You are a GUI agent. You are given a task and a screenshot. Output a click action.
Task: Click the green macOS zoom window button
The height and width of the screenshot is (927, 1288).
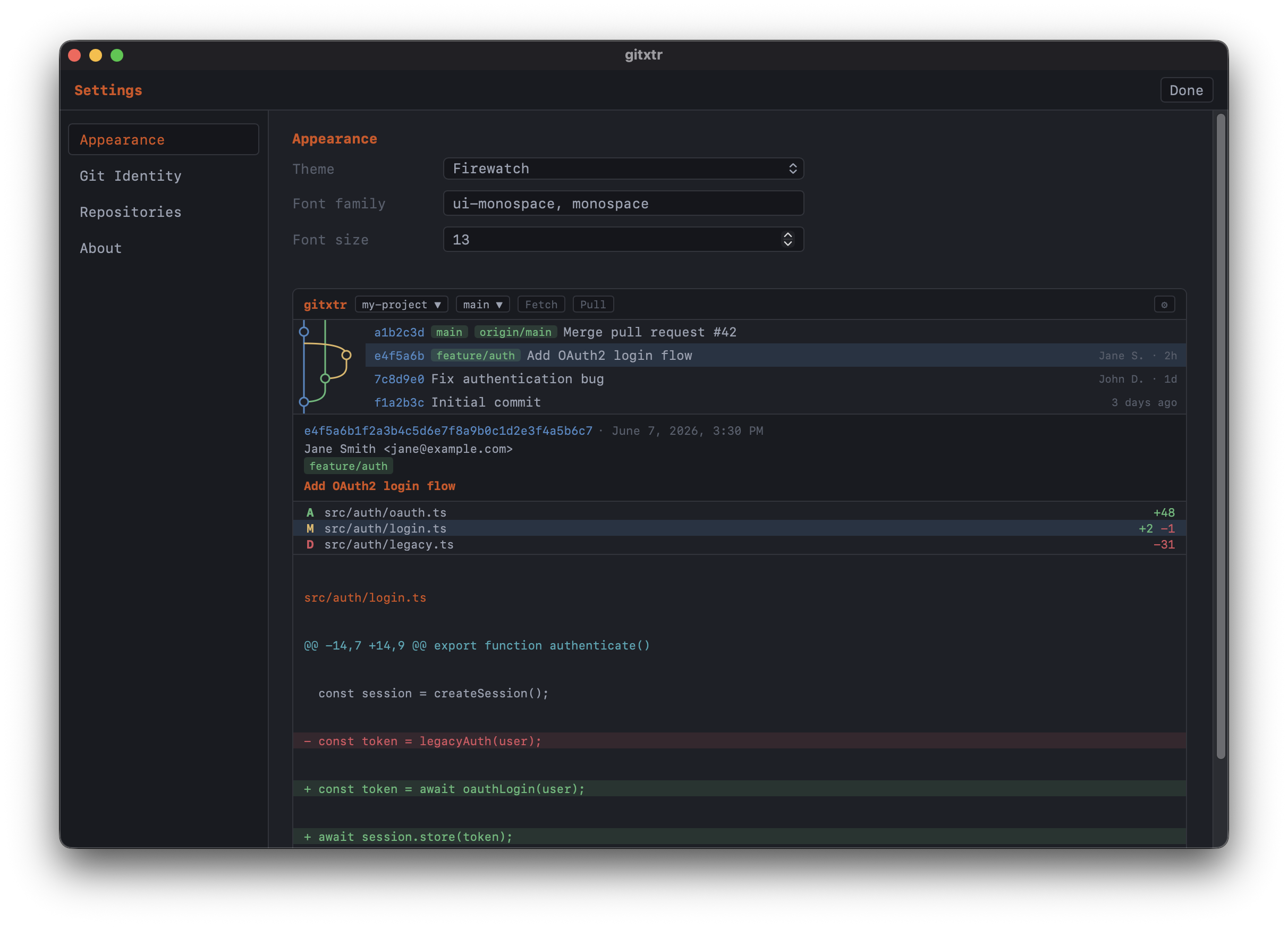(x=117, y=55)
